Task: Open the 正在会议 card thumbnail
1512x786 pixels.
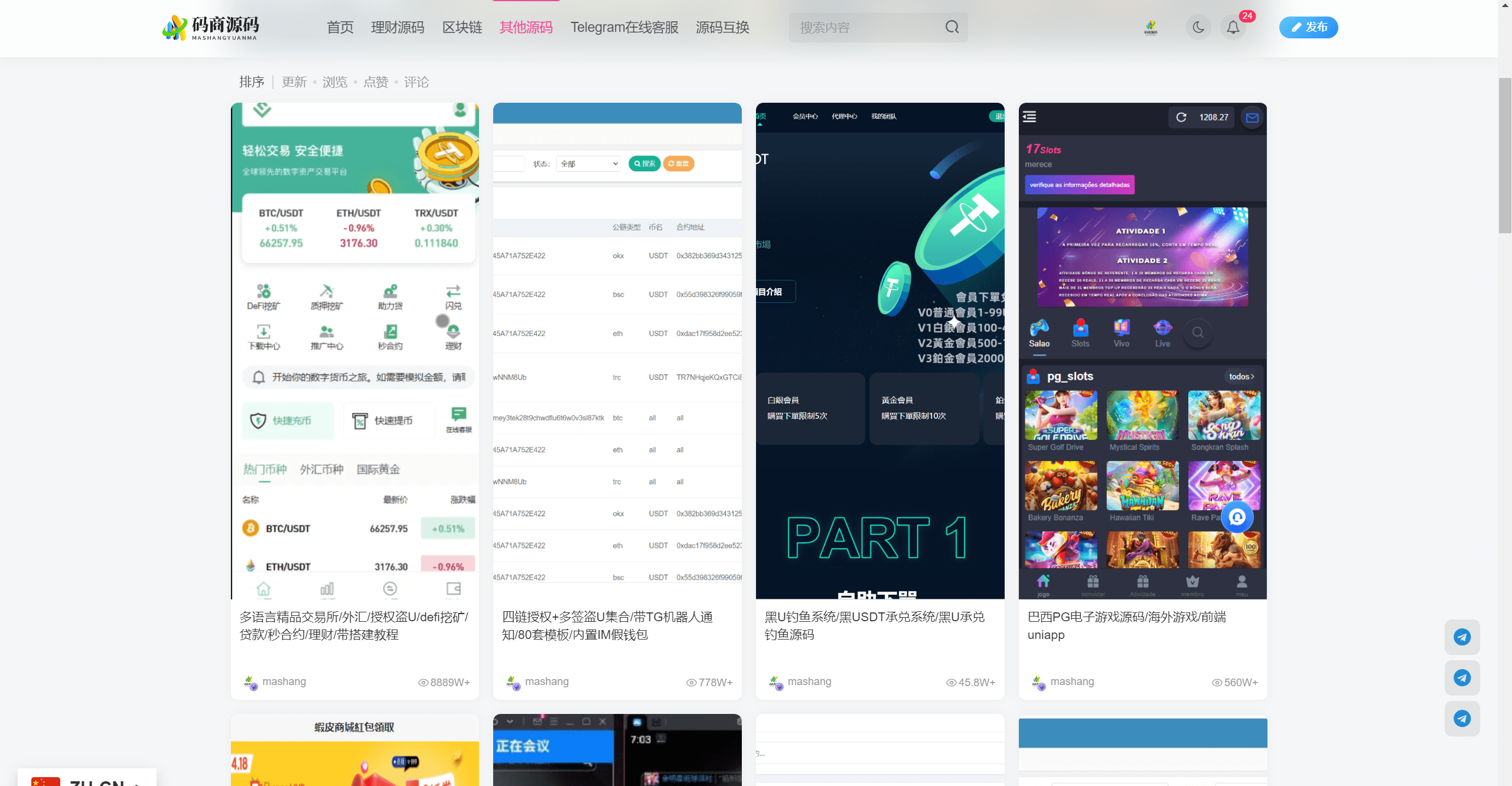Action: tap(617, 750)
